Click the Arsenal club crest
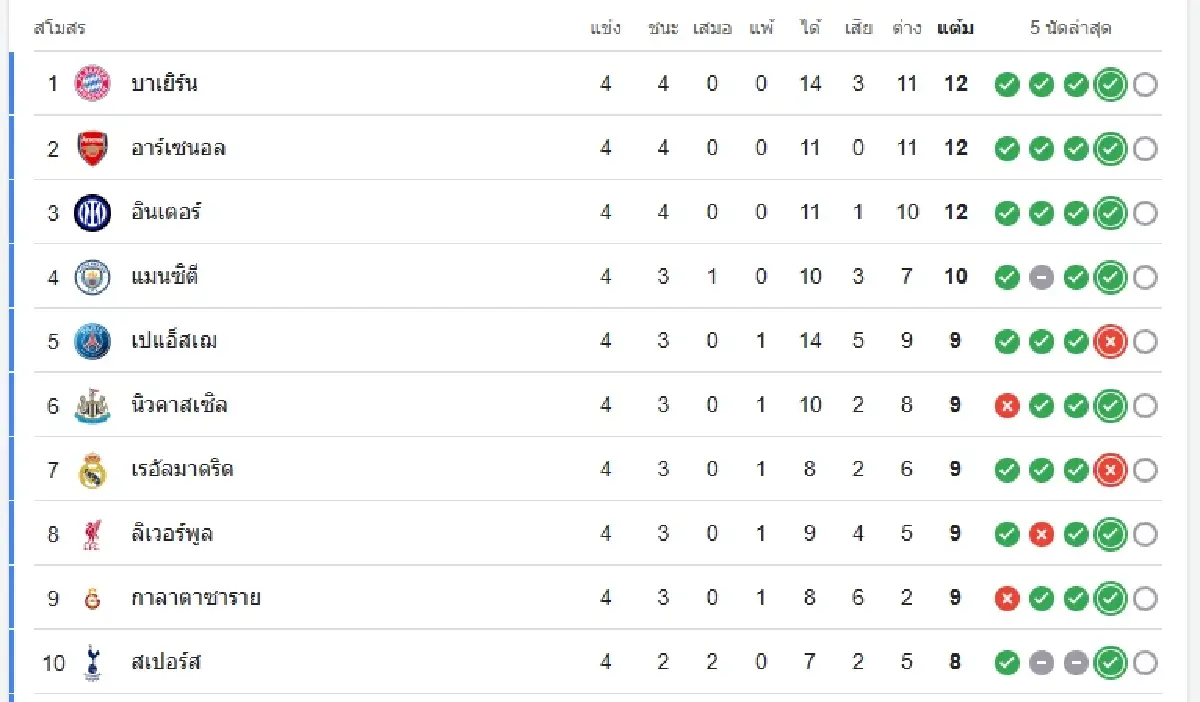 pyautogui.click(x=93, y=148)
